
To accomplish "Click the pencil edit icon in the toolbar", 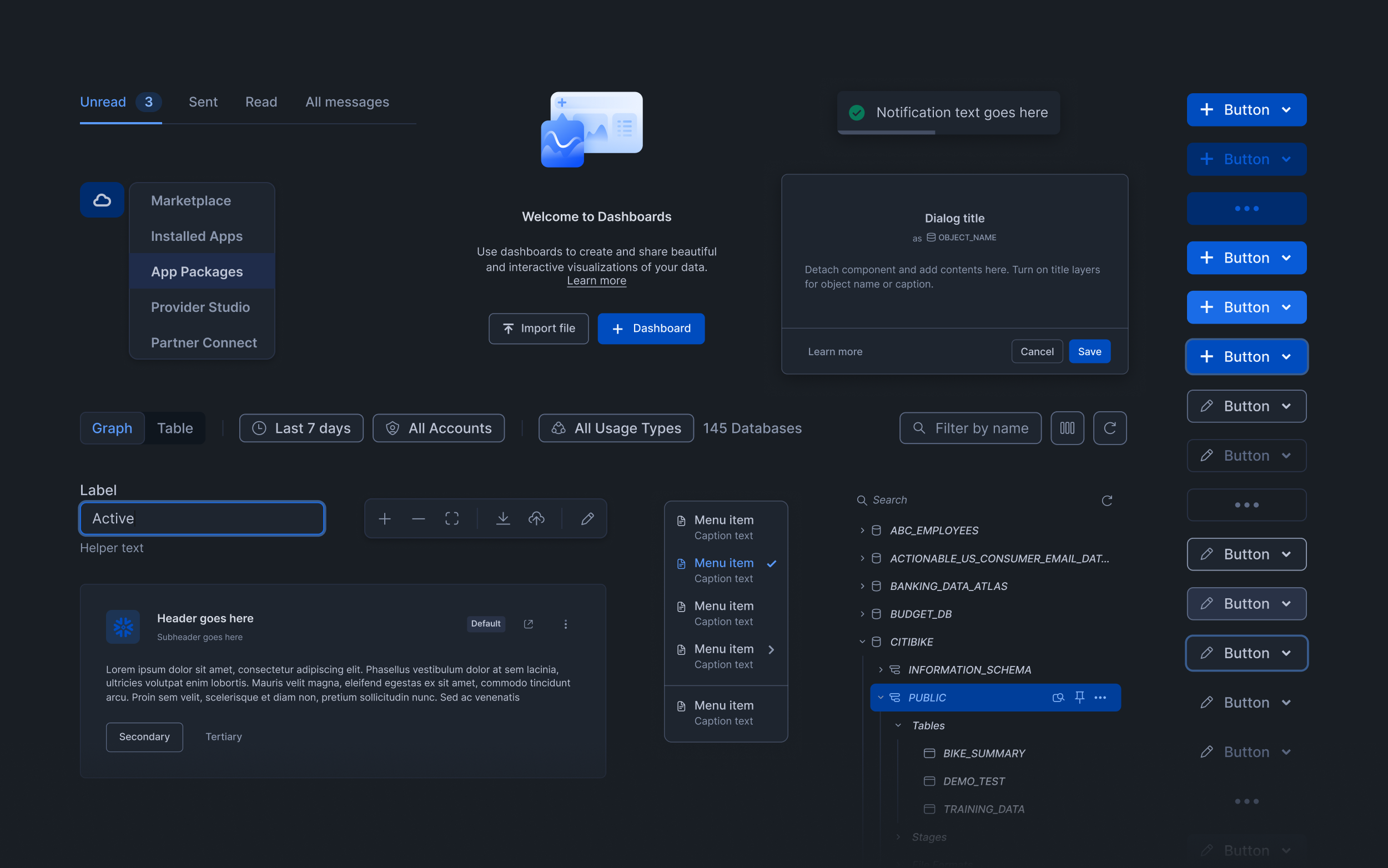I will [x=587, y=518].
